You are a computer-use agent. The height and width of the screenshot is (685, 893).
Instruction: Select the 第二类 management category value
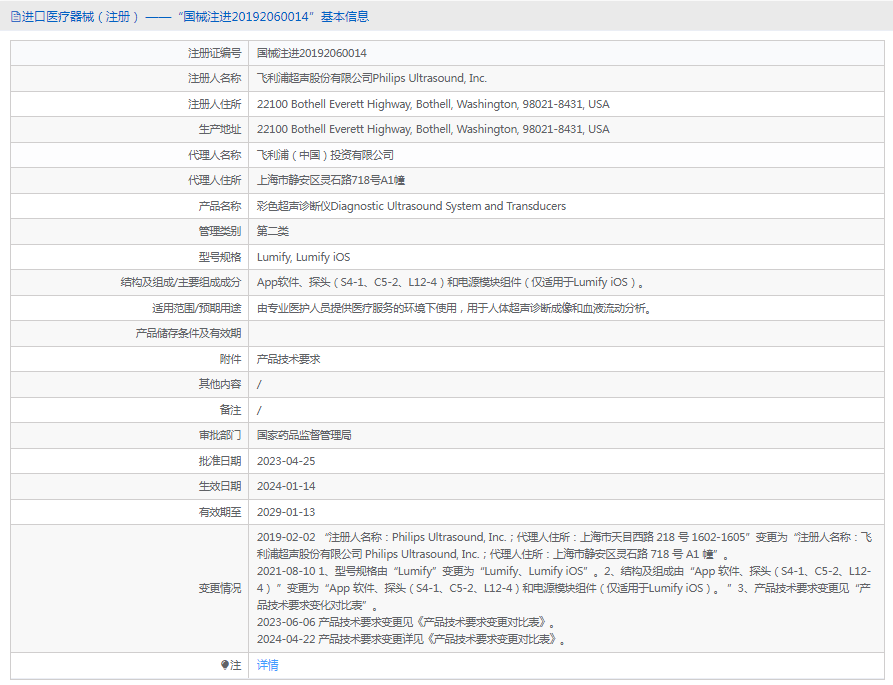pyautogui.click(x=273, y=231)
